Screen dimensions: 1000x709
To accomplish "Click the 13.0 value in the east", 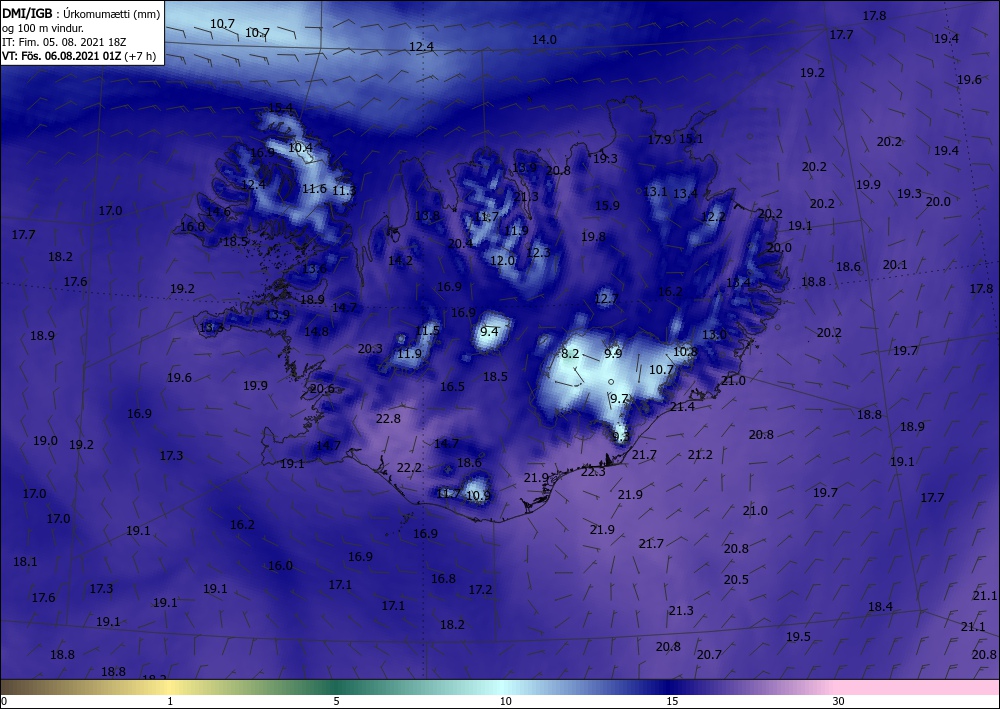I will 714,335.
